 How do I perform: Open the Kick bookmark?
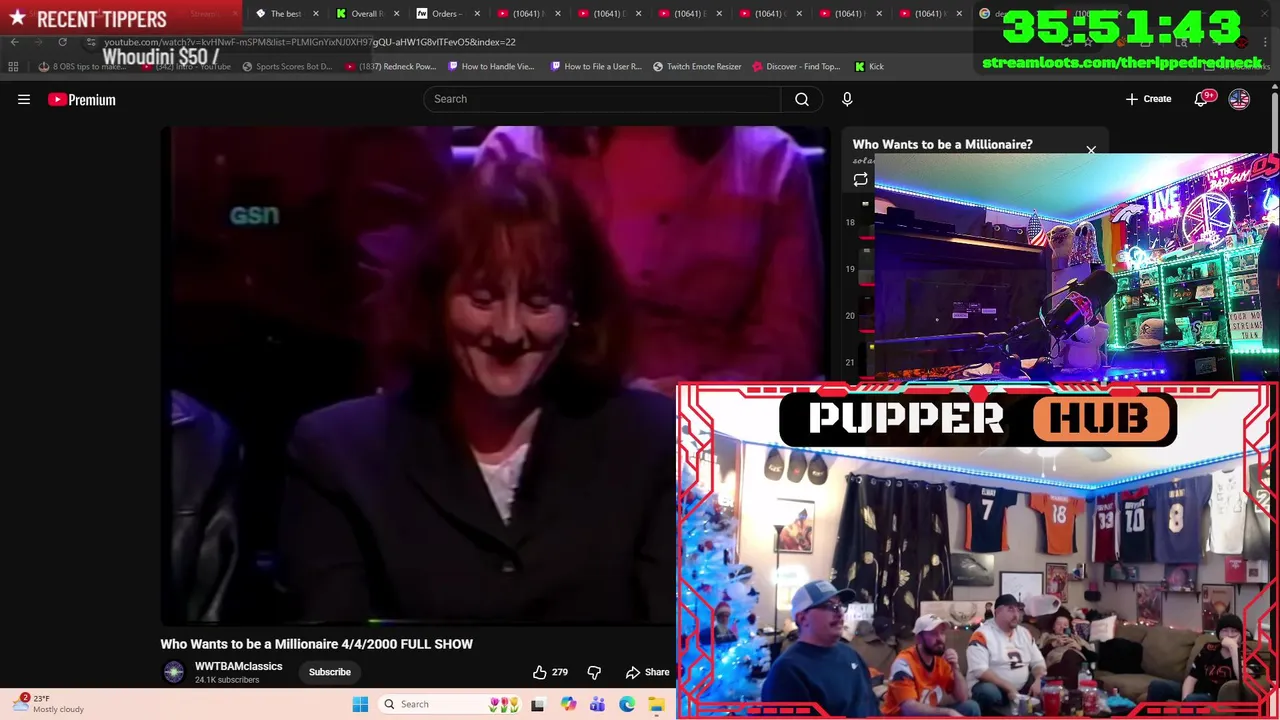[869, 66]
